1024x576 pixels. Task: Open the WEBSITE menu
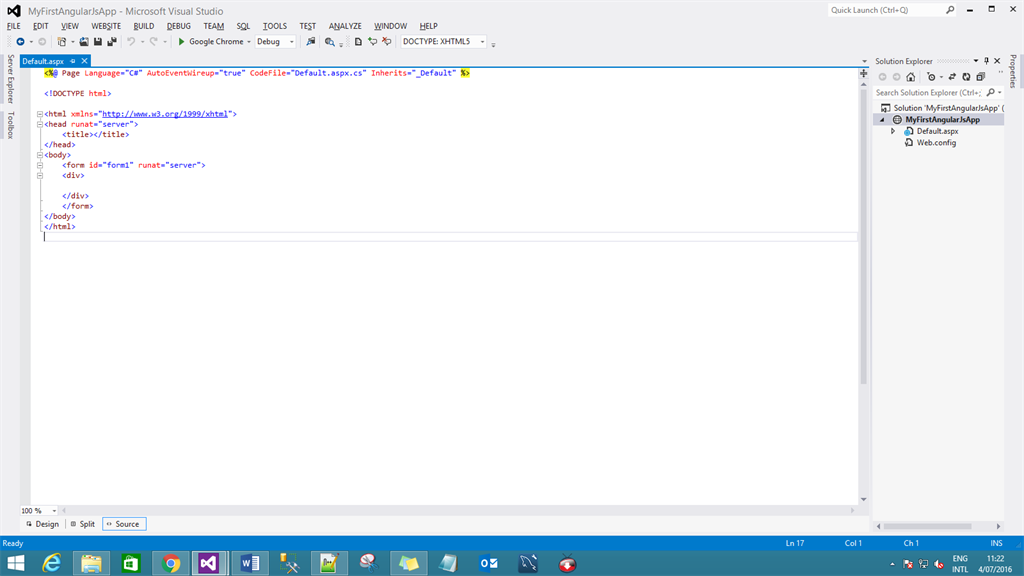(106, 26)
